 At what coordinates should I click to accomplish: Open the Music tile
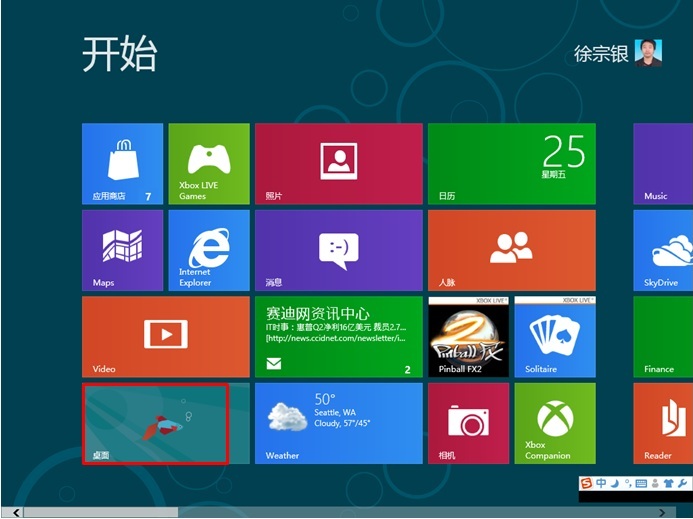click(663, 164)
